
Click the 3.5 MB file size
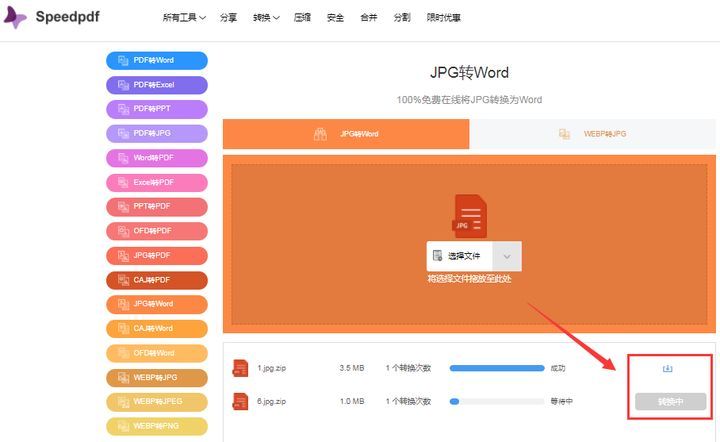(x=352, y=368)
